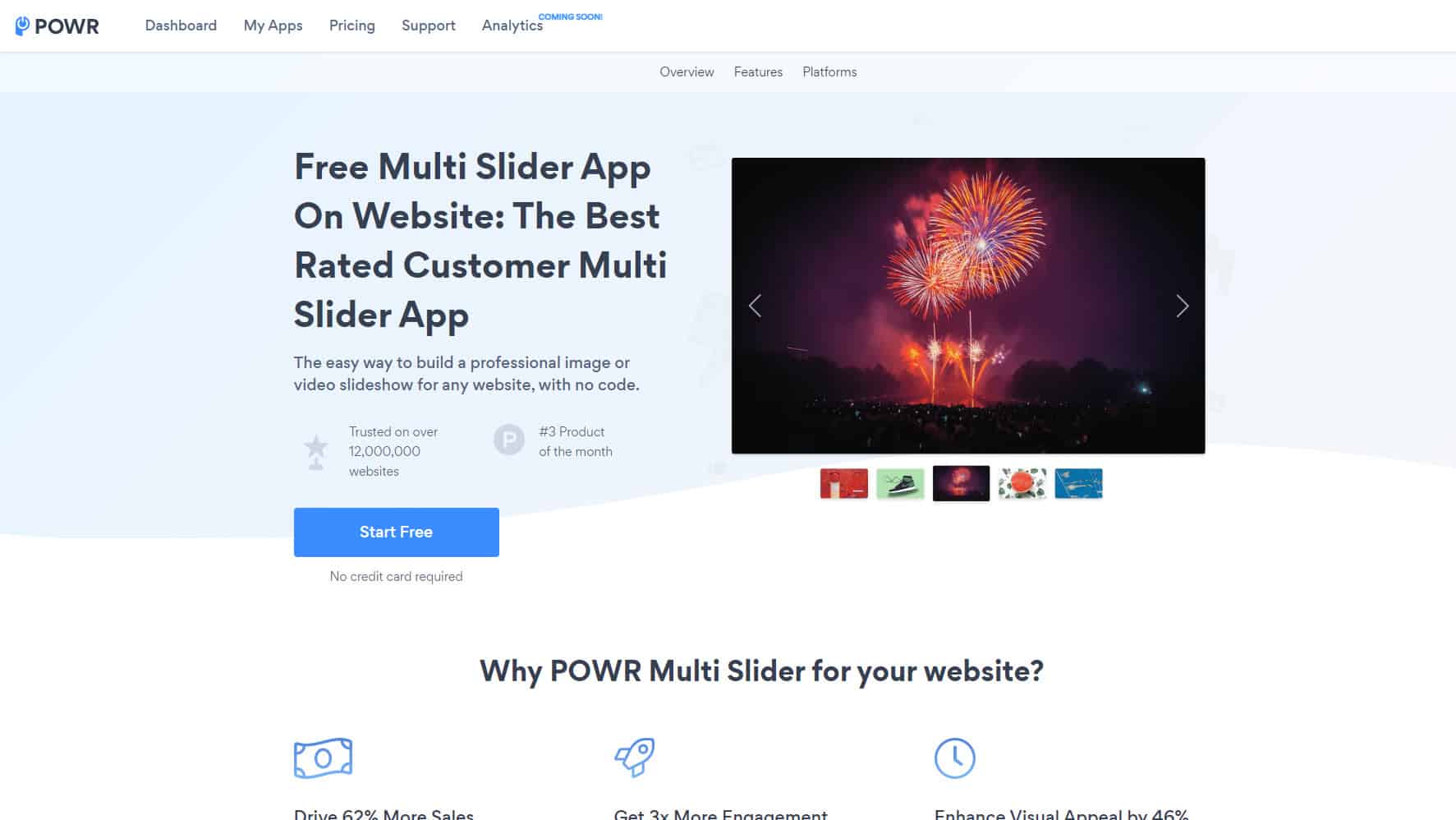
Task: Click the POWR logo
Action: pyautogui.click(x=57, y=25)
